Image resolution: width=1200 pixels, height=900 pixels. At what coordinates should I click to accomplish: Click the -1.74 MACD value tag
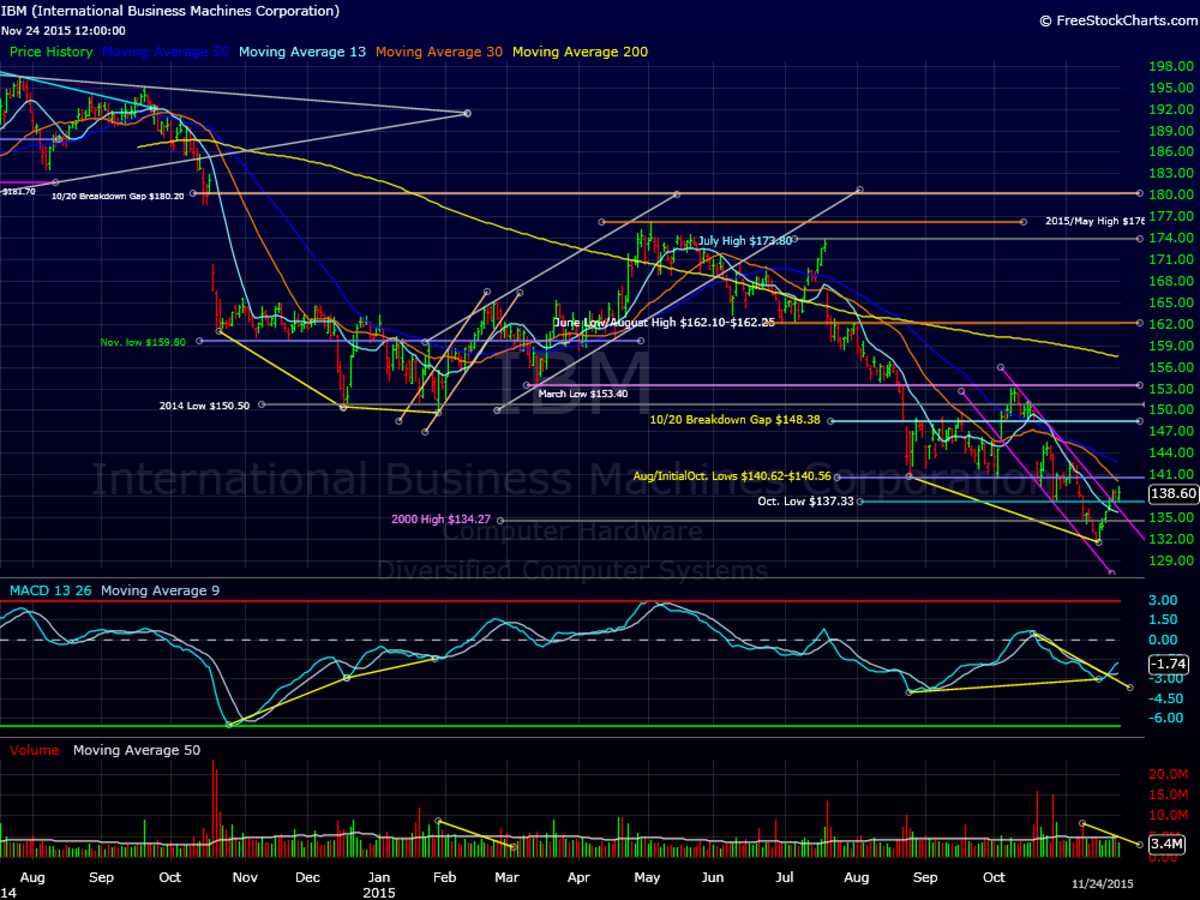pyautogui.click(x=1168, y=664)
